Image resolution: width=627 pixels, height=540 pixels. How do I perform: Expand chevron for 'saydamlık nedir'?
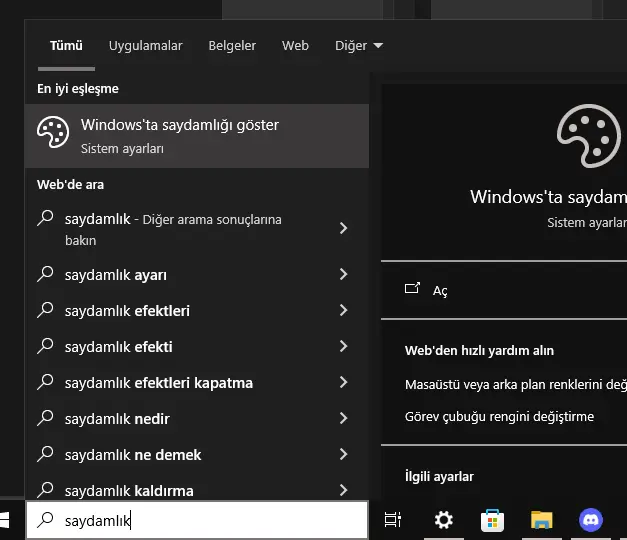[343, 418]
